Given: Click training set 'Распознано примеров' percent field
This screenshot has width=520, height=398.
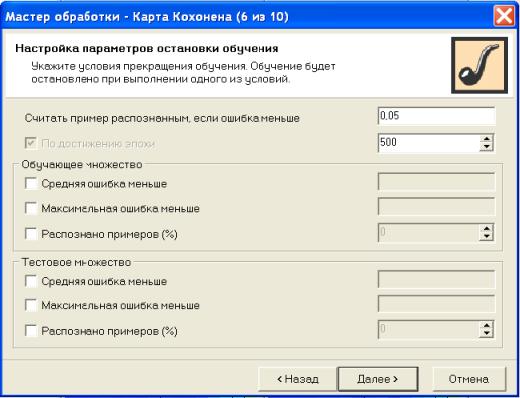Looking at the screenshot, I should 429,232.
